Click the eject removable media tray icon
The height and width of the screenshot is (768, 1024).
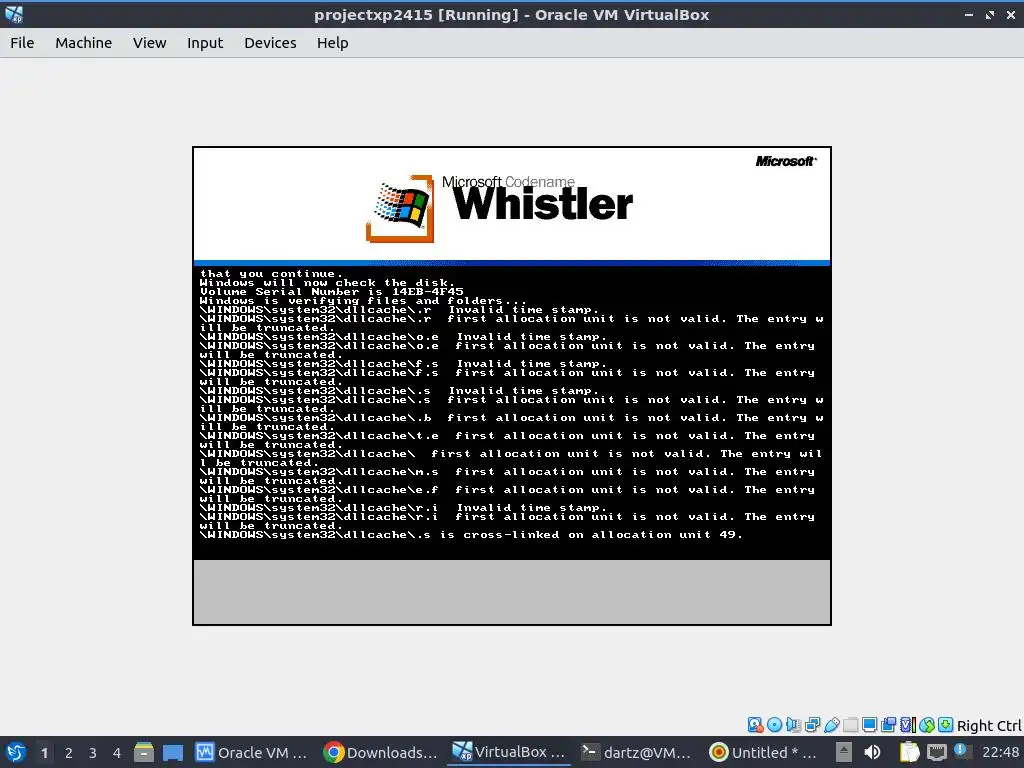[843, 752]
